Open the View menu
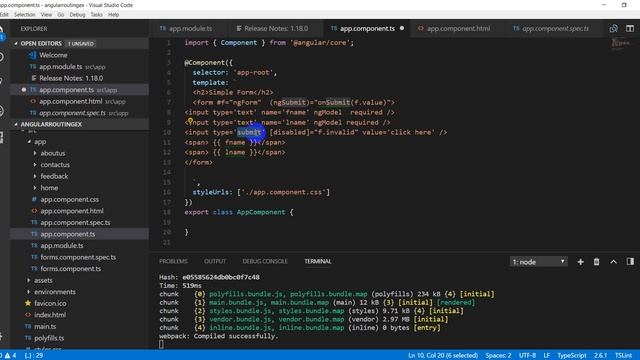 pyautogui.click(x=46, y=15)
